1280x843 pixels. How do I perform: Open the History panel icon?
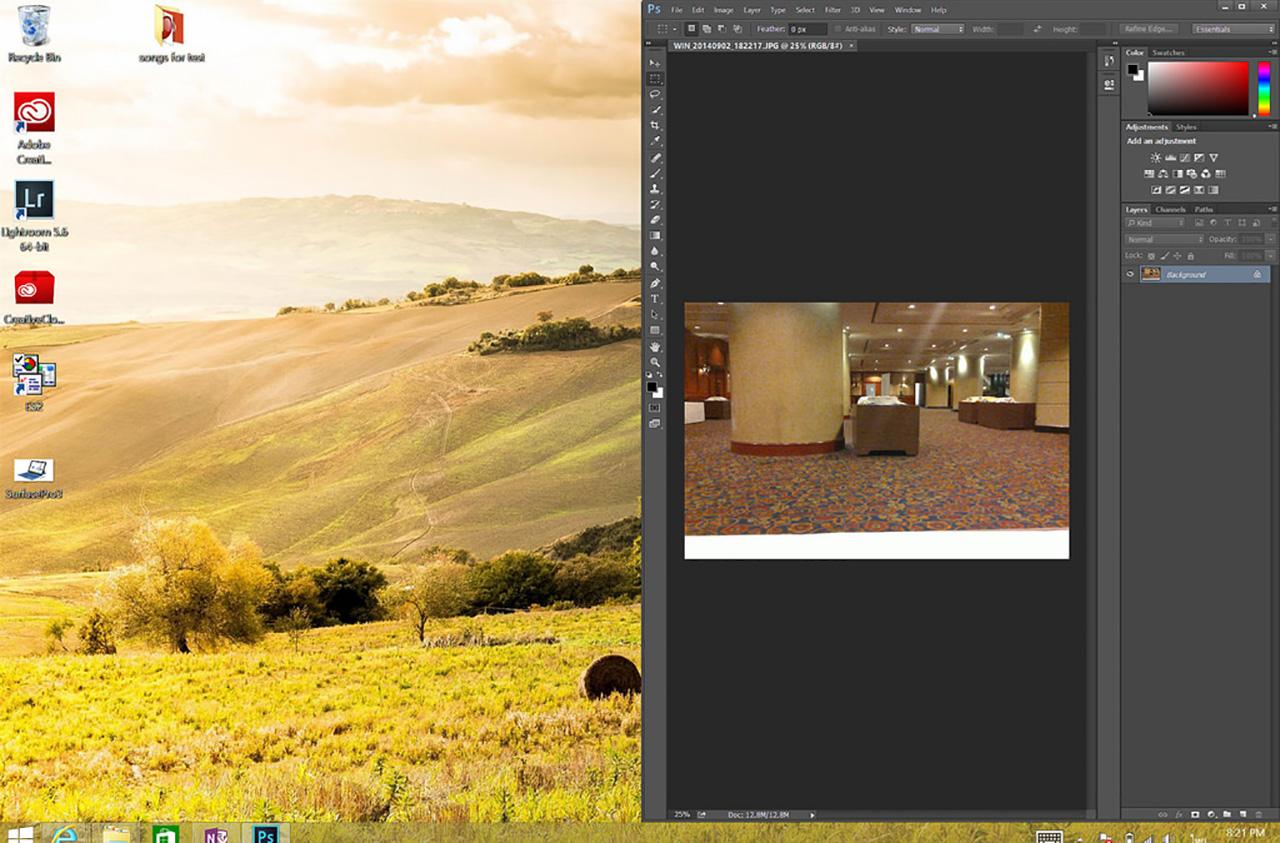point(1109,61)
